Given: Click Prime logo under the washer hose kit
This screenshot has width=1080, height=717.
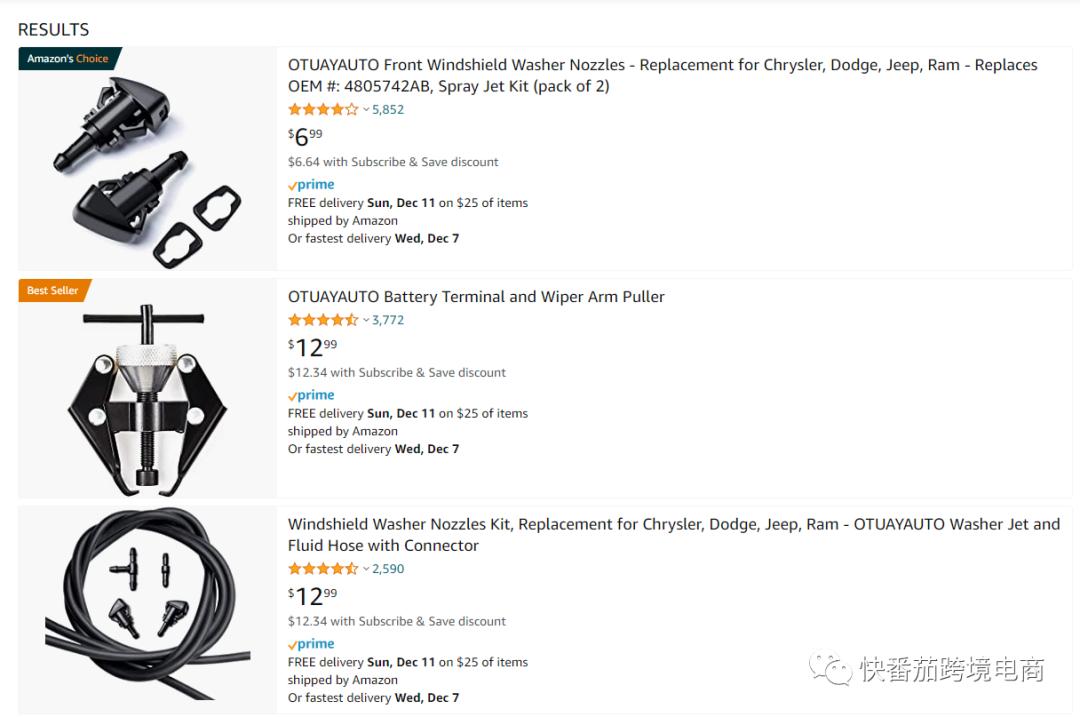Looking at the screenshot, I should tap(311, 645).
